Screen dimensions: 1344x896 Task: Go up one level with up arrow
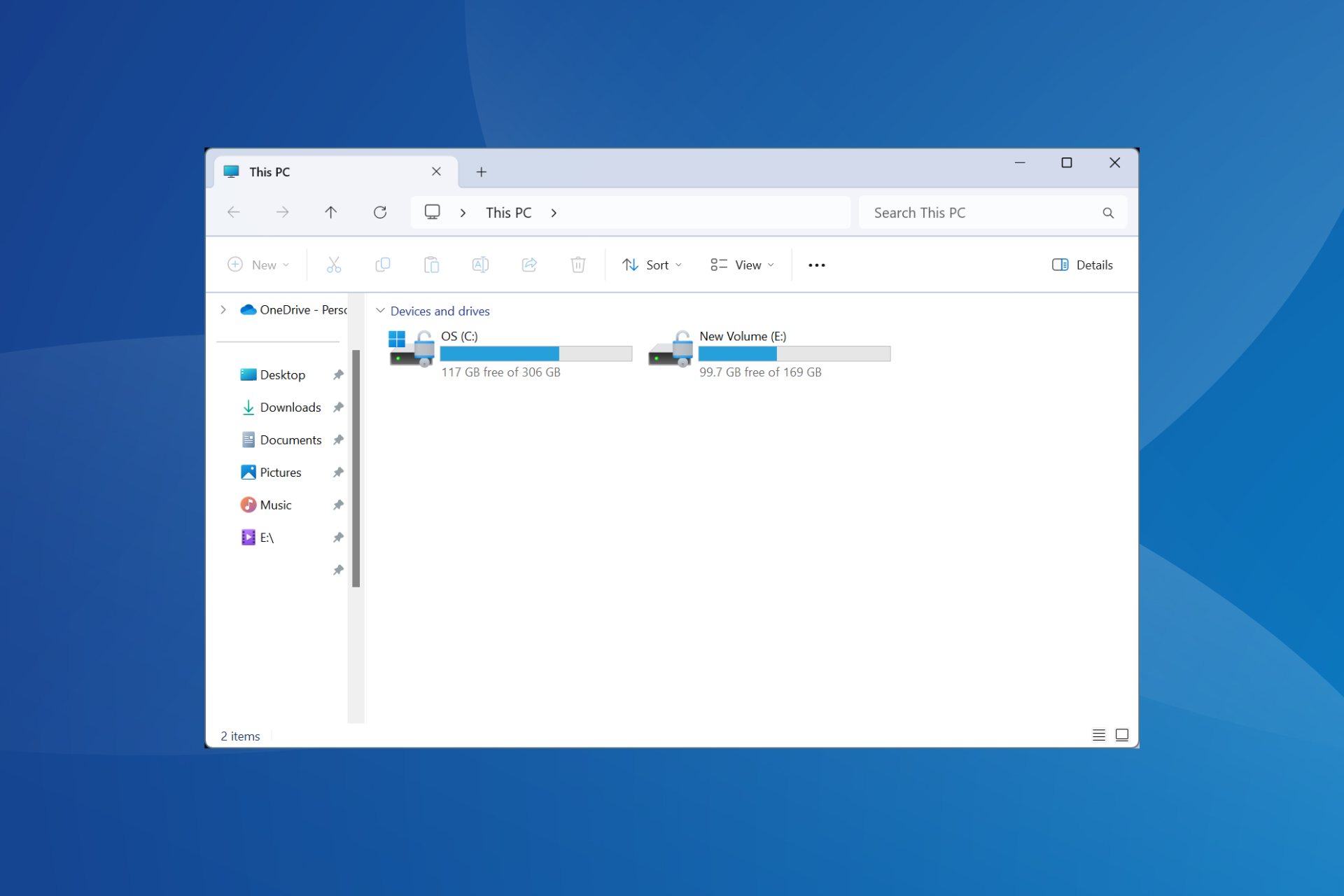331,212
